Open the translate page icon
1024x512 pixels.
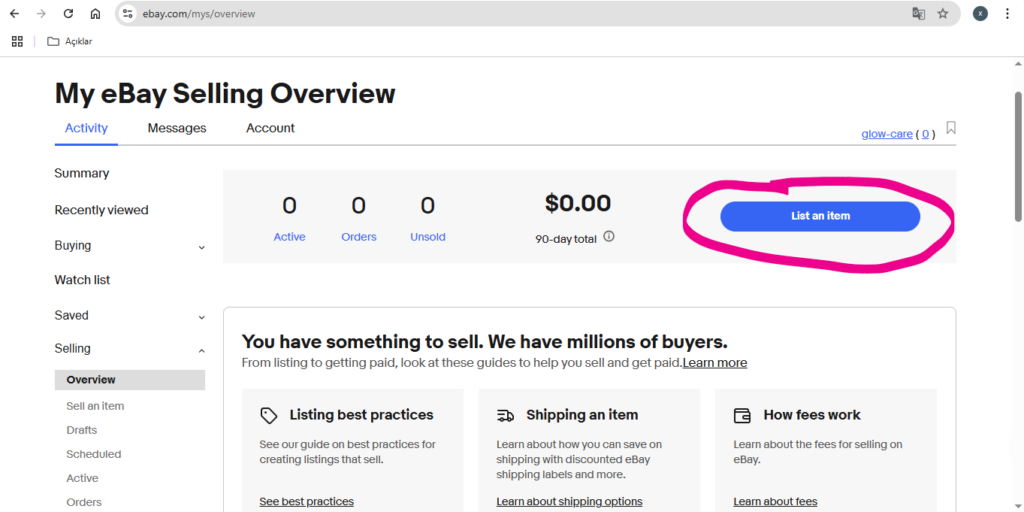tap(918, 14)
